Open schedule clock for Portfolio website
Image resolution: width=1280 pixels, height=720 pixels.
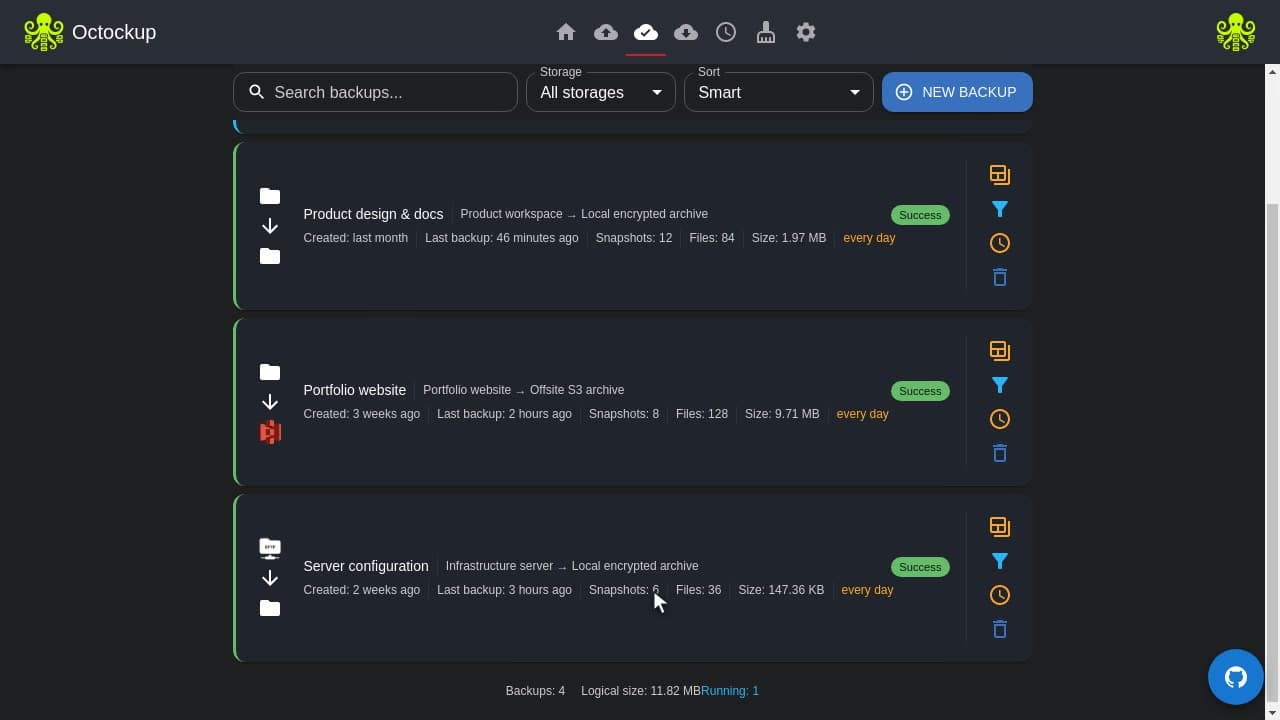[999, 419]
